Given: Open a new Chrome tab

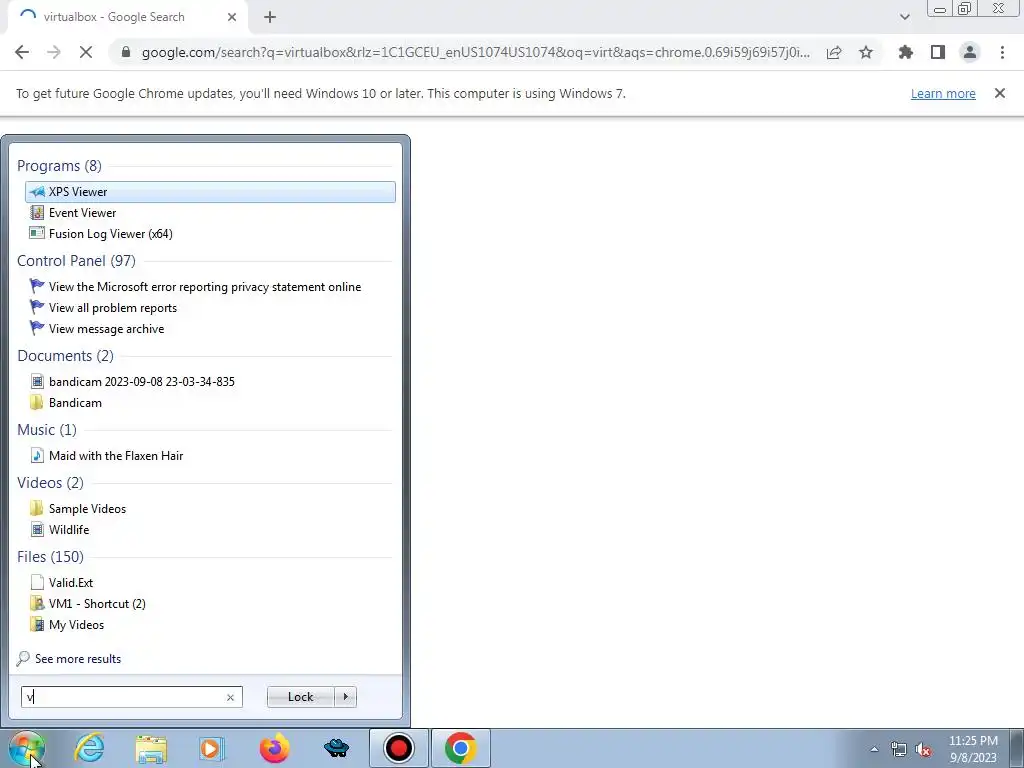Looking at the screenshot, I should 270,17.
